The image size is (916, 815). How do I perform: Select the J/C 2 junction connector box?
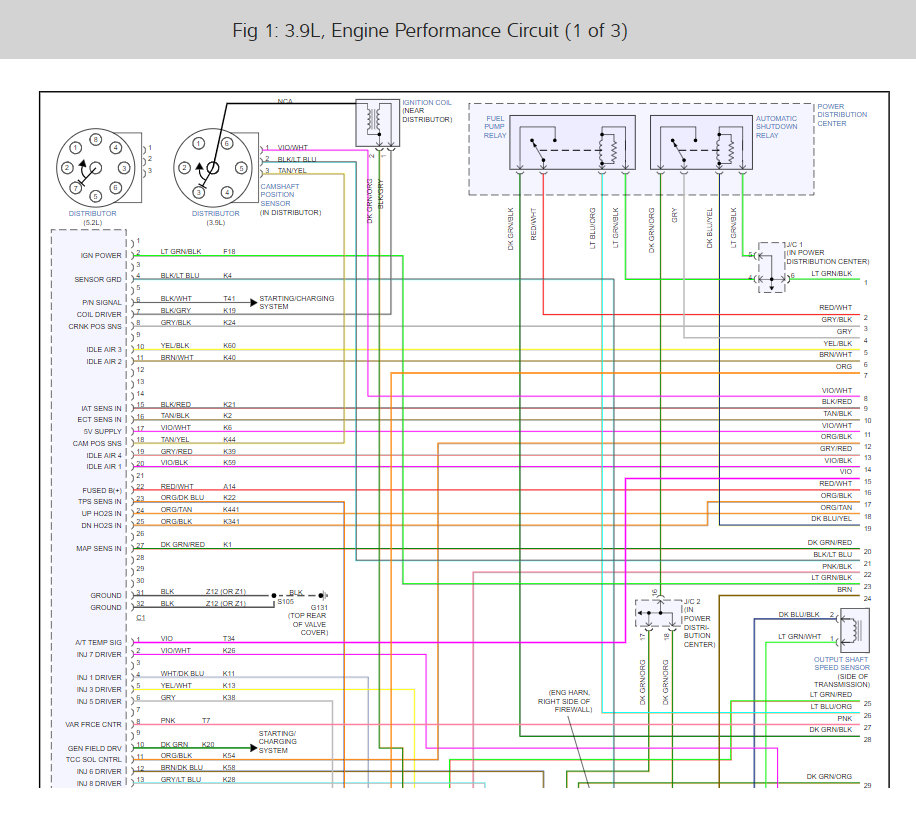(659, 613)
